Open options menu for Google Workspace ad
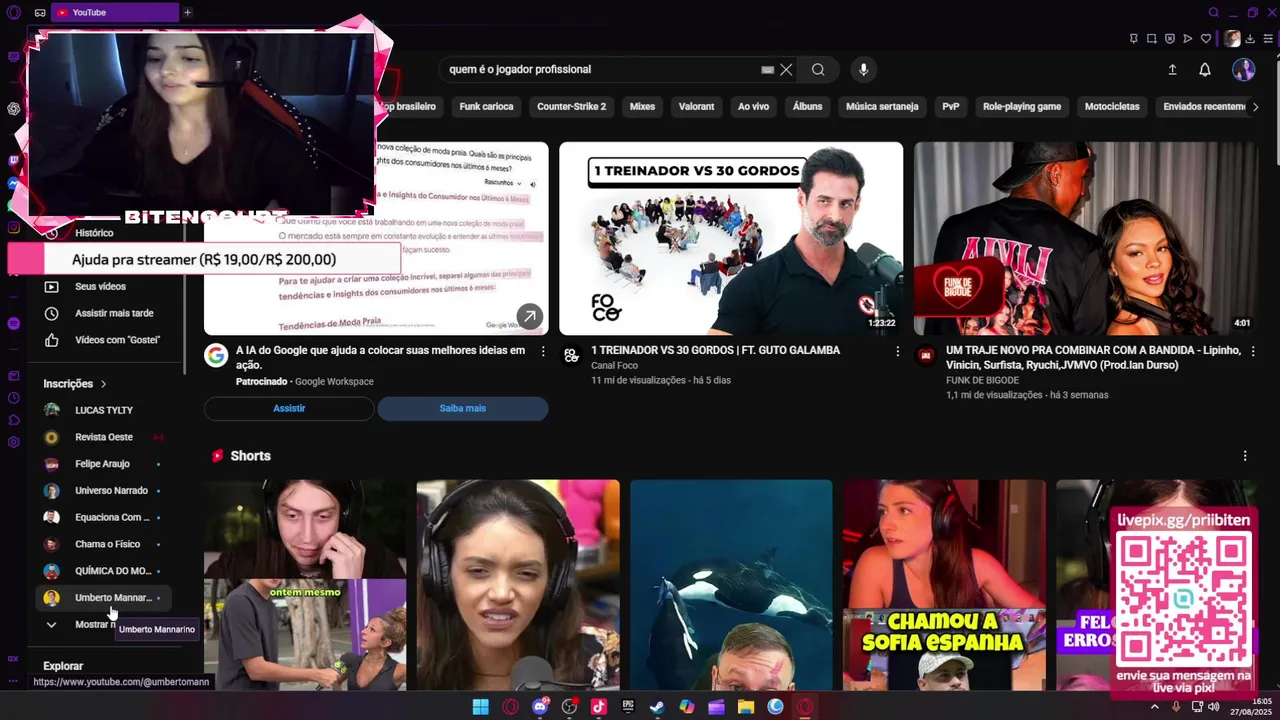The height and width of the screenshot is (720, 1280). (x=543, y=352)
